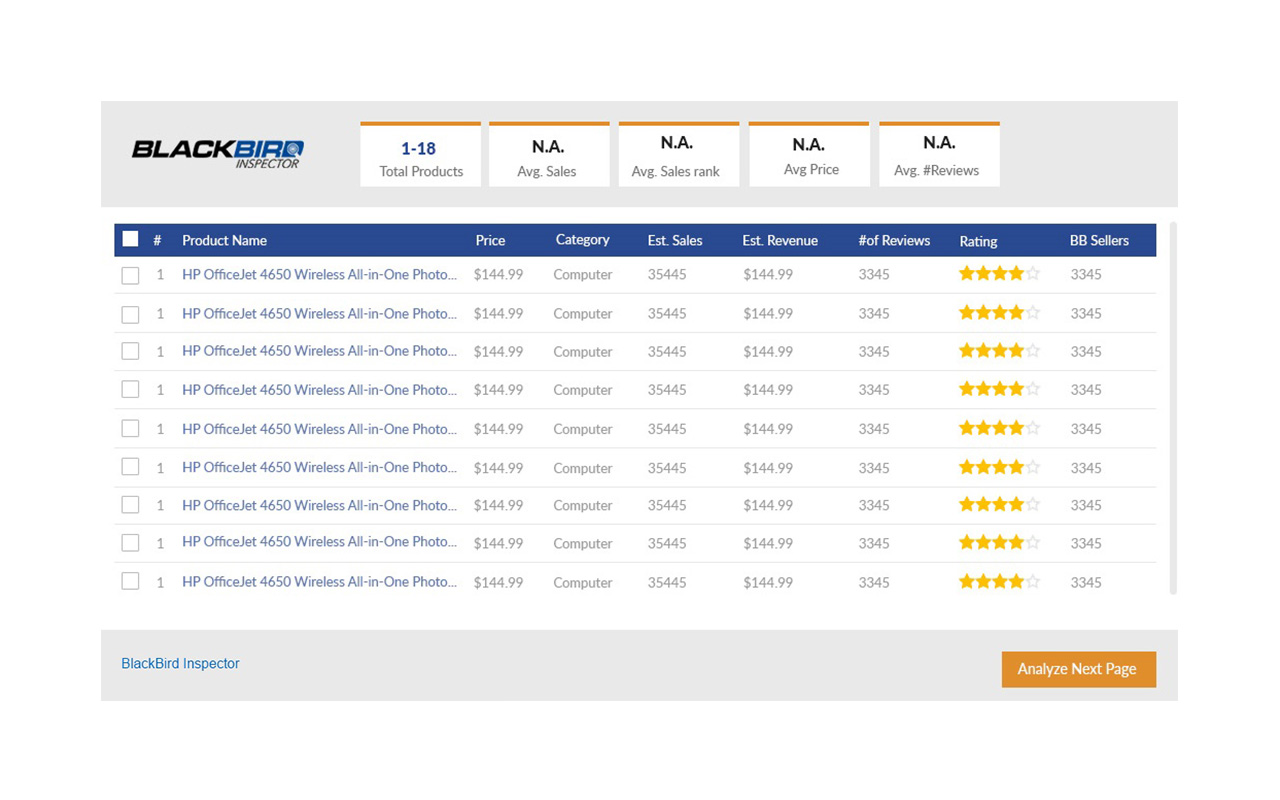Click the $144.99 price in the fourth row

click(x=498, y=390)
